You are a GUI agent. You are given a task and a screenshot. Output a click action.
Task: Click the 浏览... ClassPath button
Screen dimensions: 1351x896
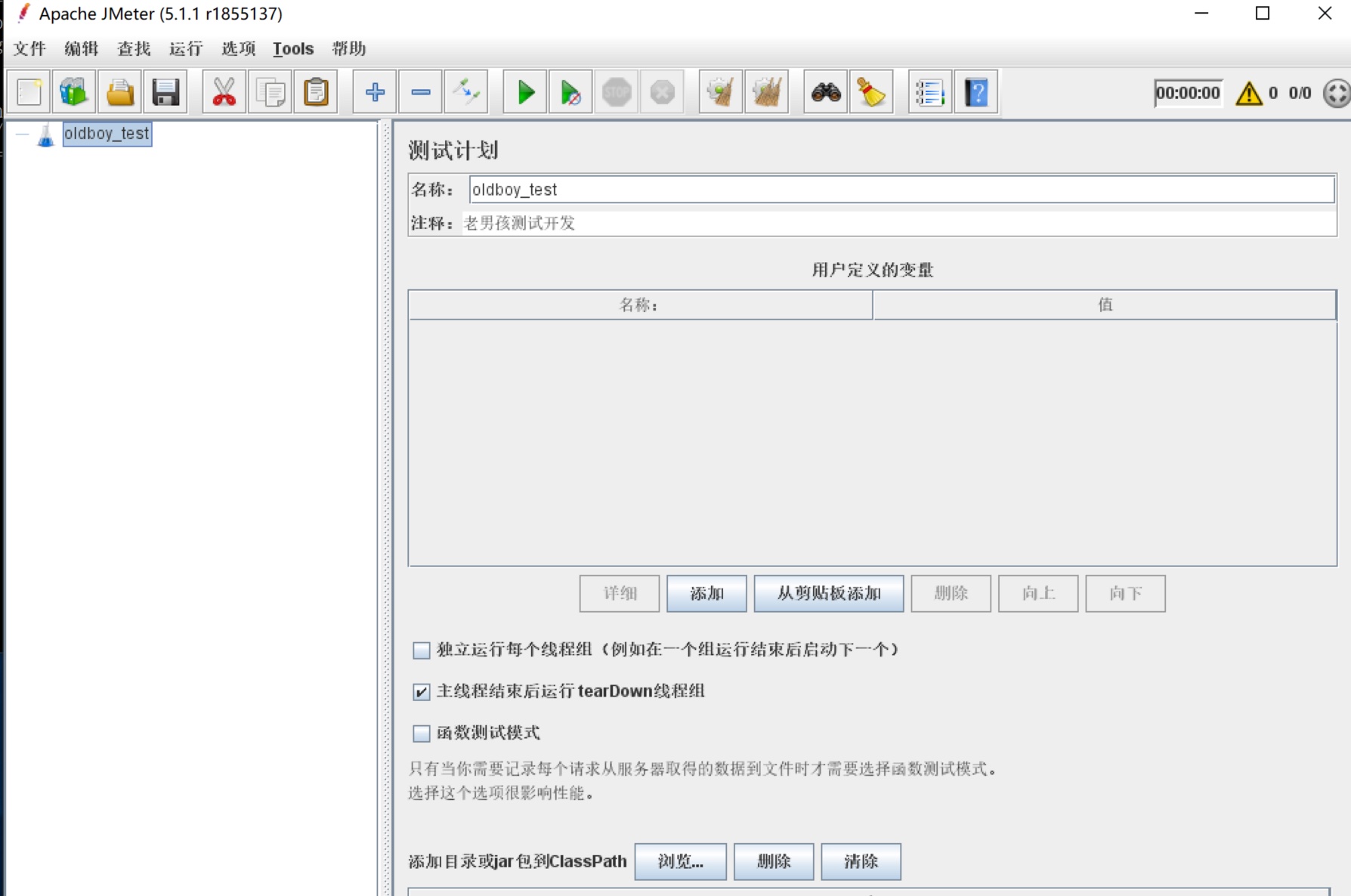[x=680, y=861]
